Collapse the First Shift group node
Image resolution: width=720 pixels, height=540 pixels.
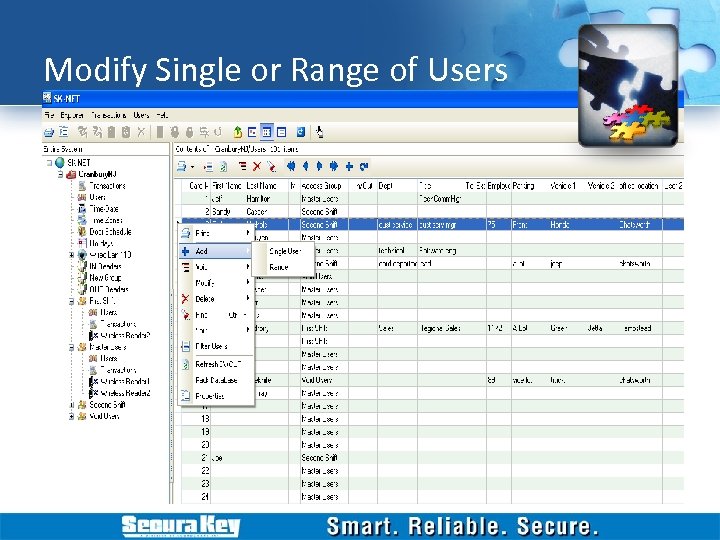(x=72, y=301)
